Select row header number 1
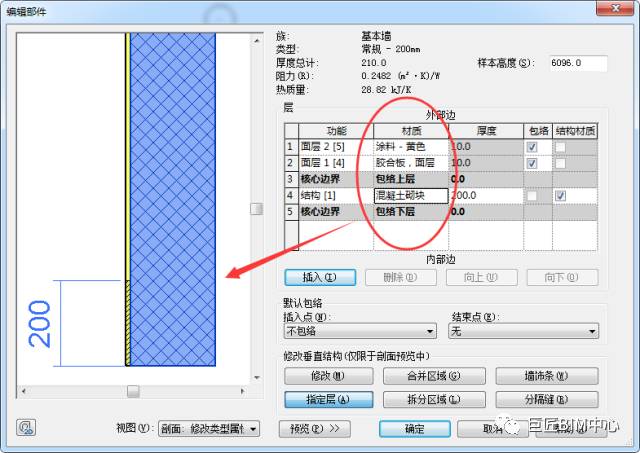Viewport: 640px width, 453px height. [291, 147]
